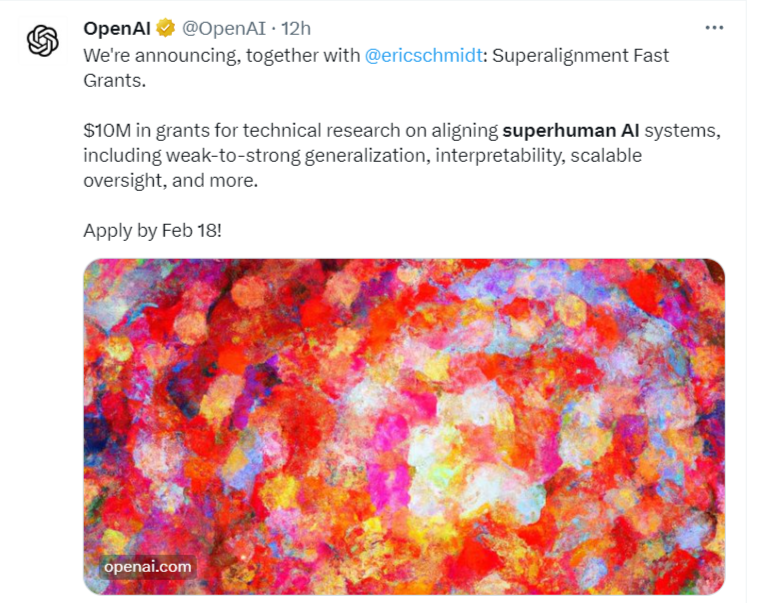The height and width of the screenshot is (603, 782).
Task: Click the word "Grants." on the second line
Action: 114,80
